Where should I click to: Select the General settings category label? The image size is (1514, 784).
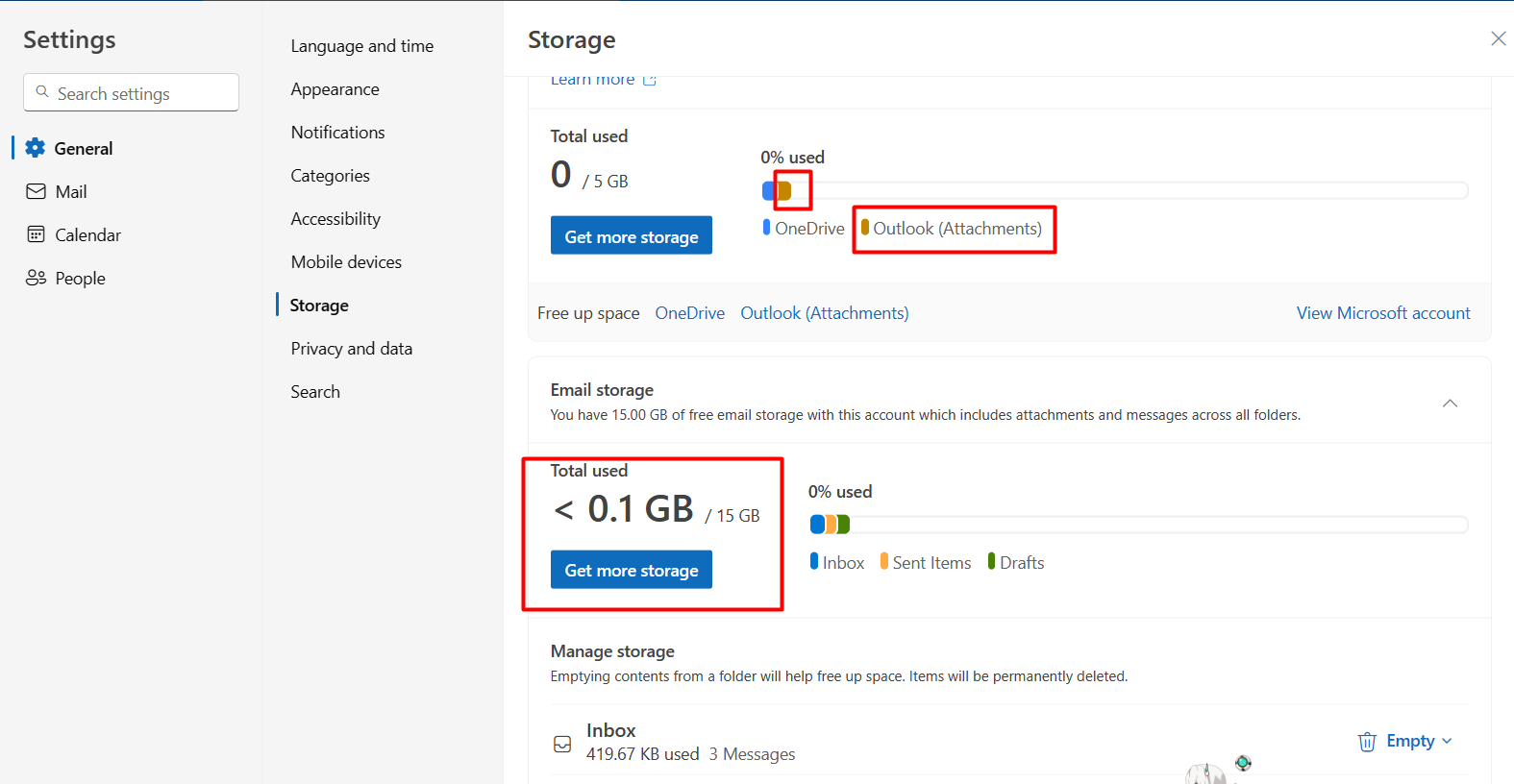click(x=84, y=149)
